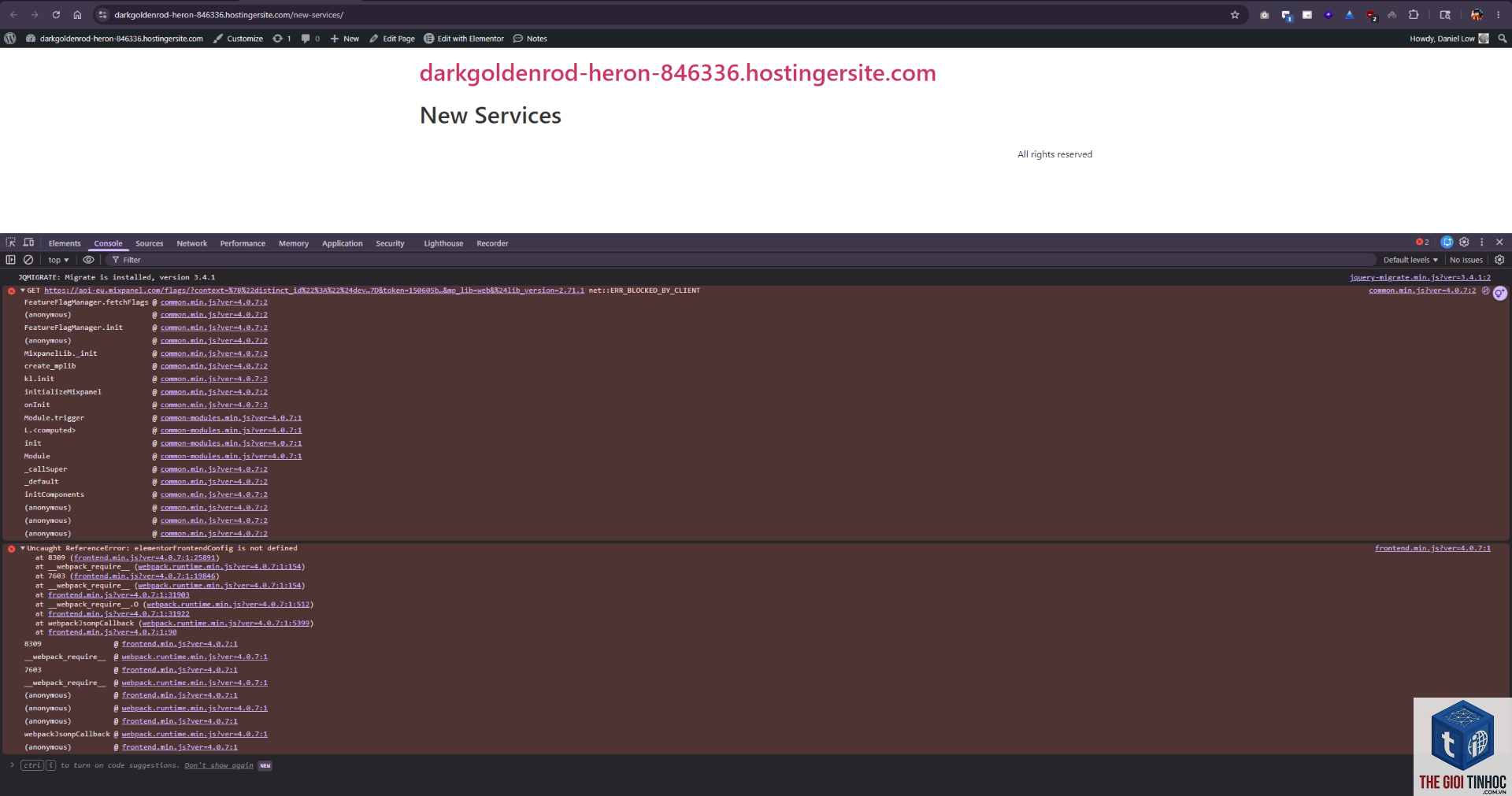
Task: Switch to the Elements tab
Action: (x=65, y=243)
